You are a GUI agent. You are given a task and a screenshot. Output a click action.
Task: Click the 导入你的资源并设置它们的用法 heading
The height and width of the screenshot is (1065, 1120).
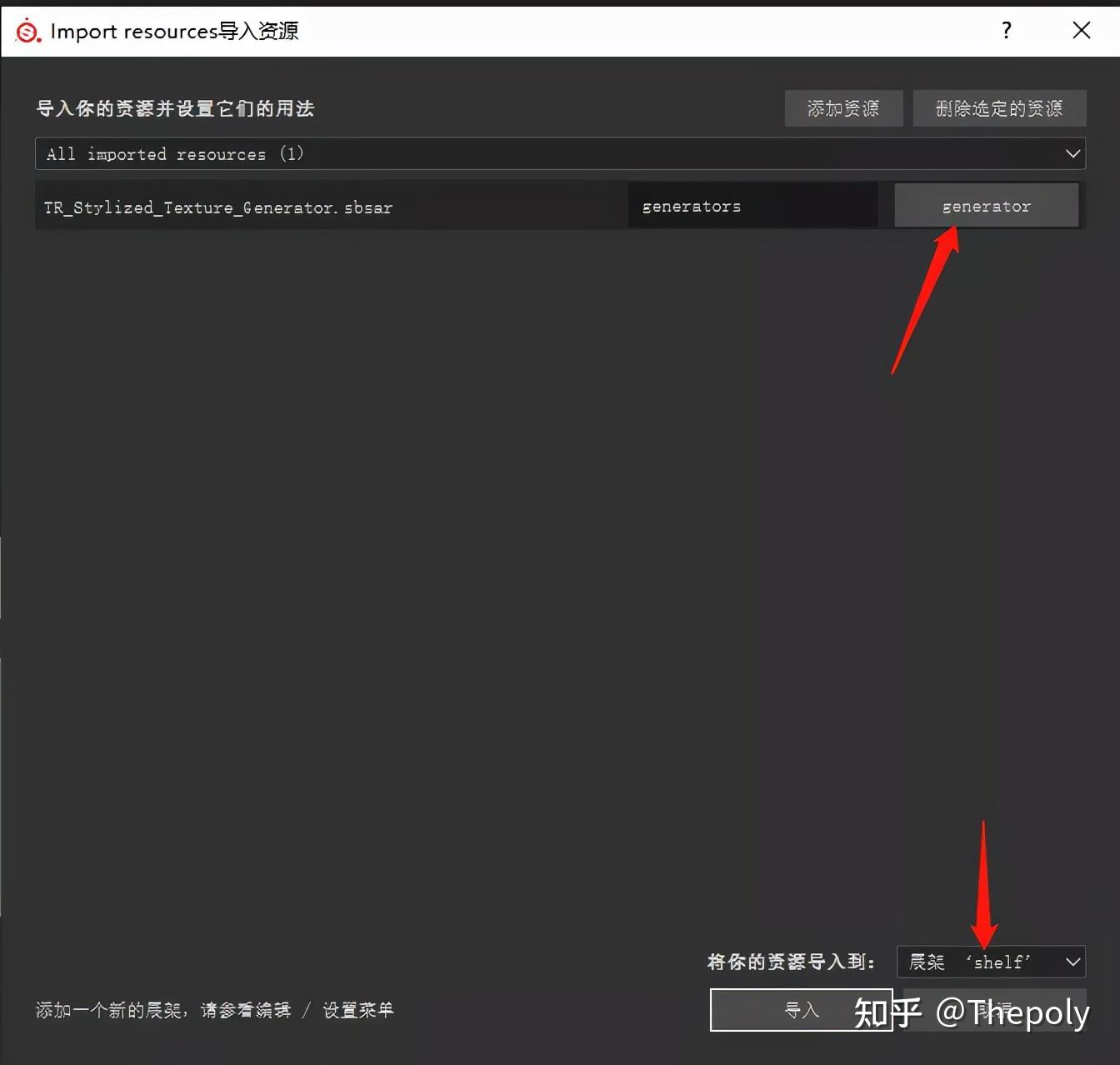(x=175, y=108)
